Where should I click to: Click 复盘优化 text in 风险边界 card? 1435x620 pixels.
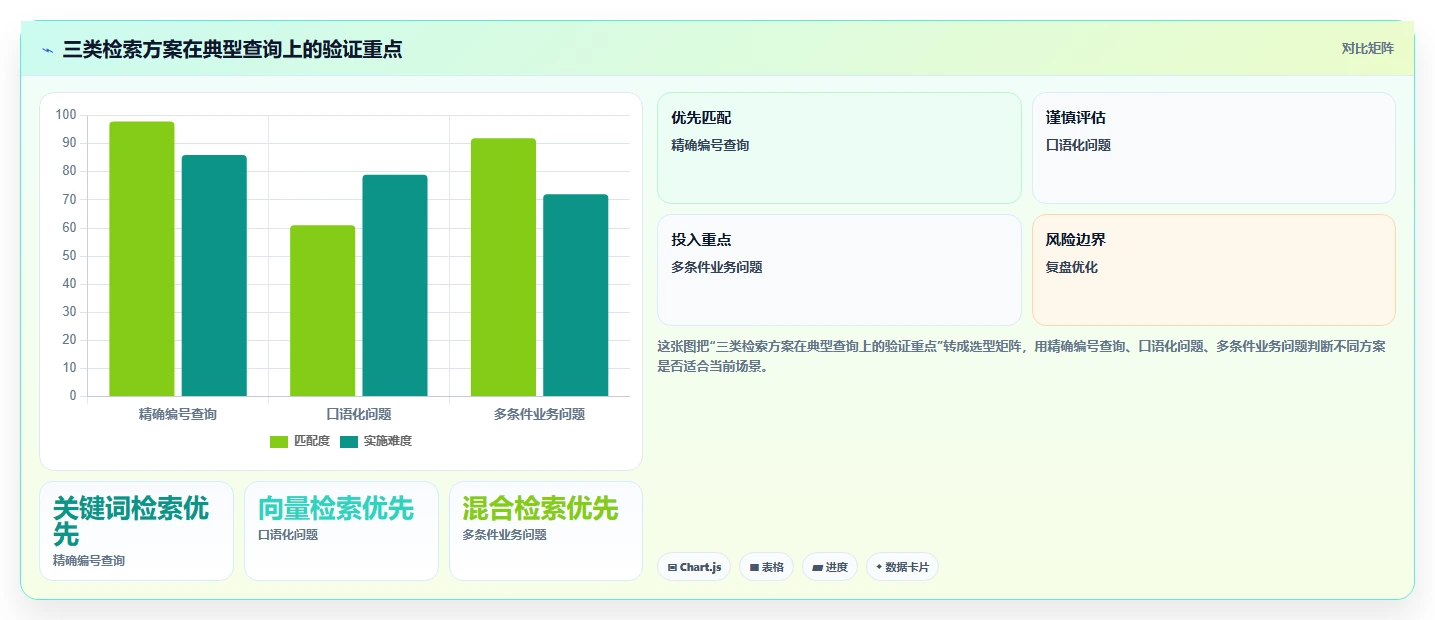[x=1072, y=267]
